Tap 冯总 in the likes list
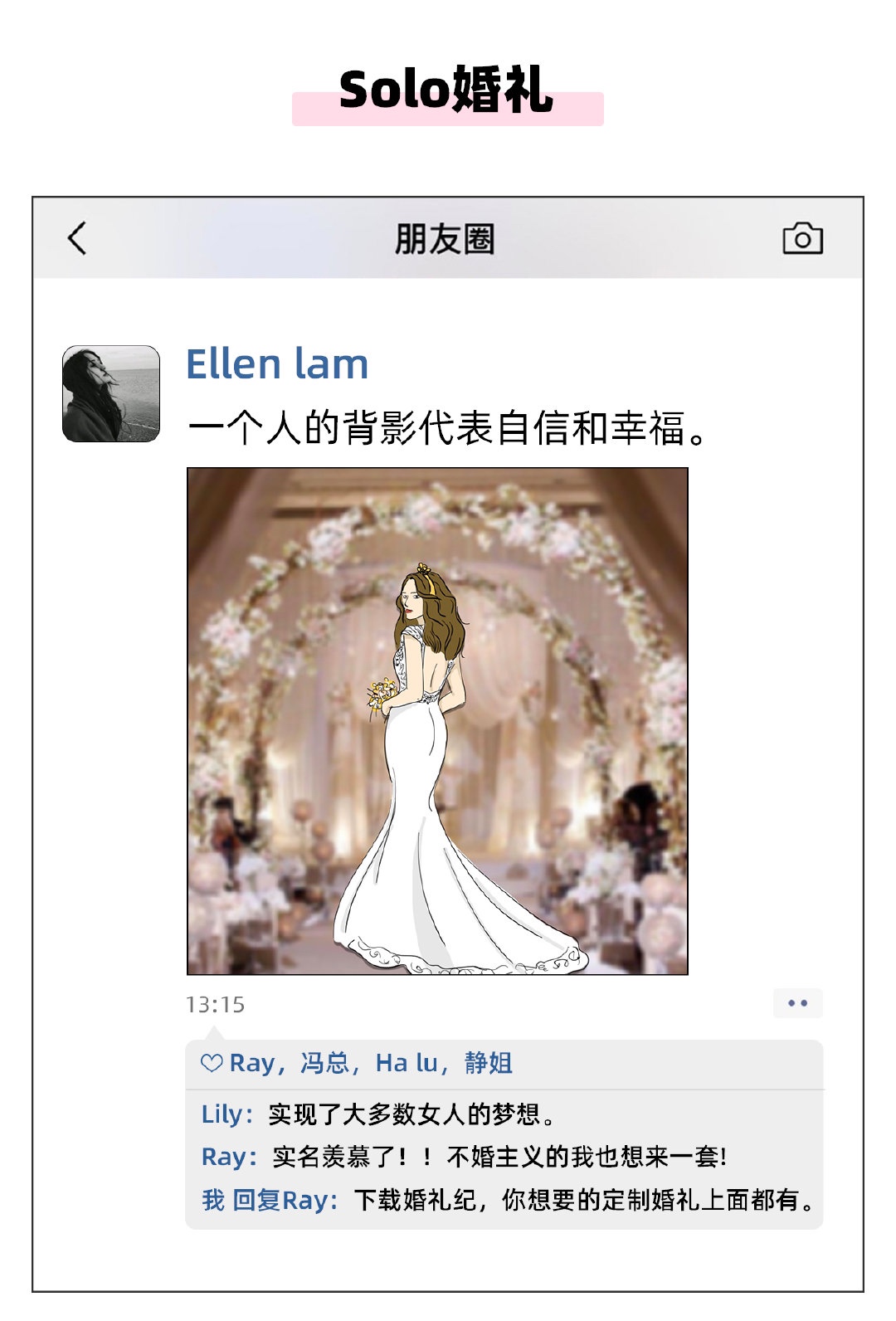Screen dimensions: 896x1321 324,1063
